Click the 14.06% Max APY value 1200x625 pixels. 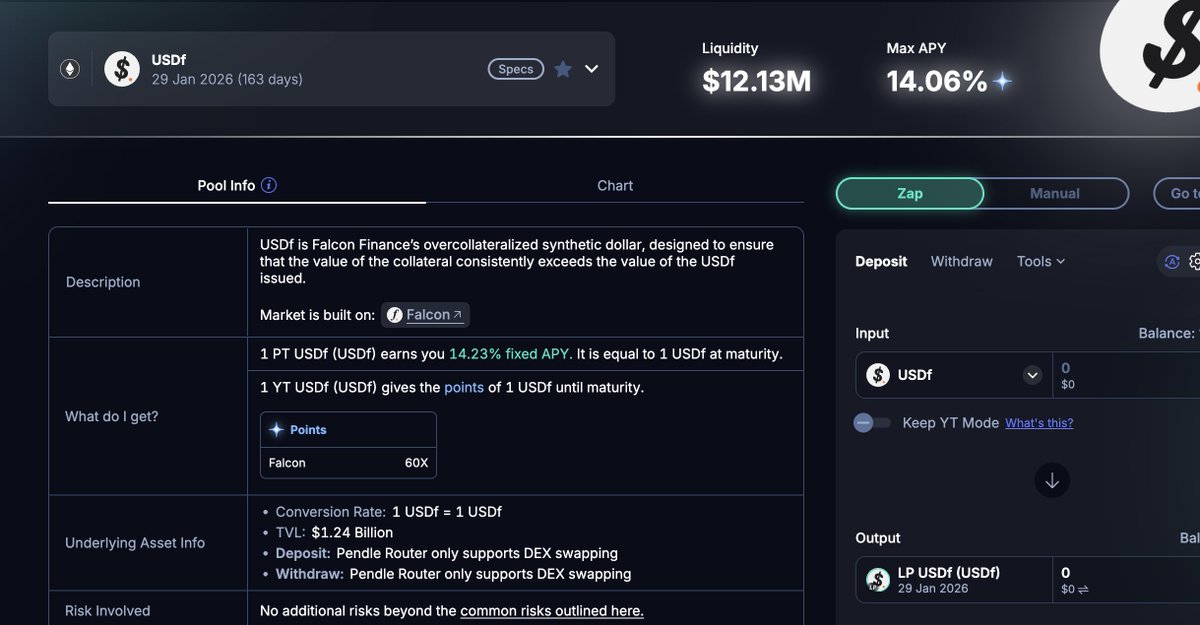point(937,81)
